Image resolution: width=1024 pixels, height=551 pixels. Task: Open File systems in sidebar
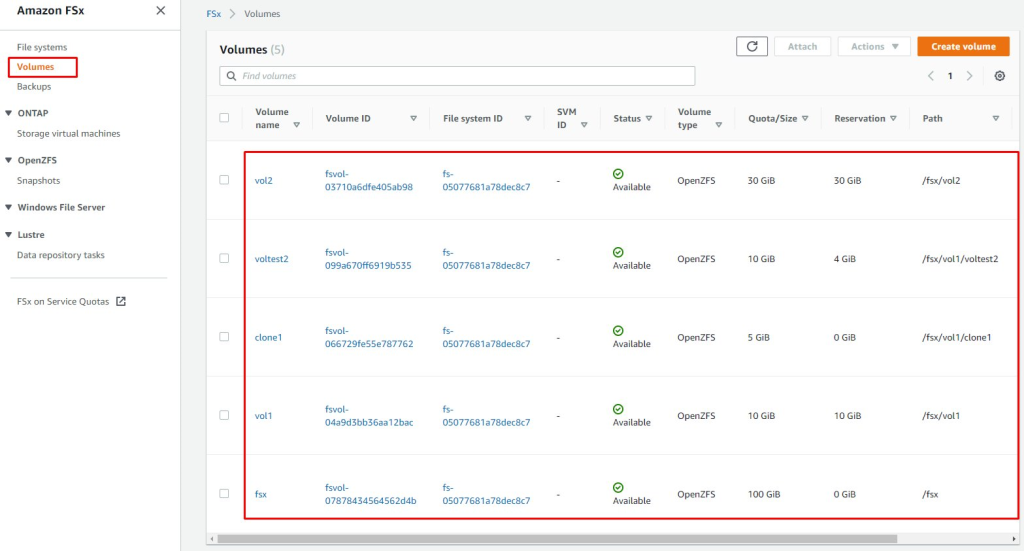click(x=42, y=47)
